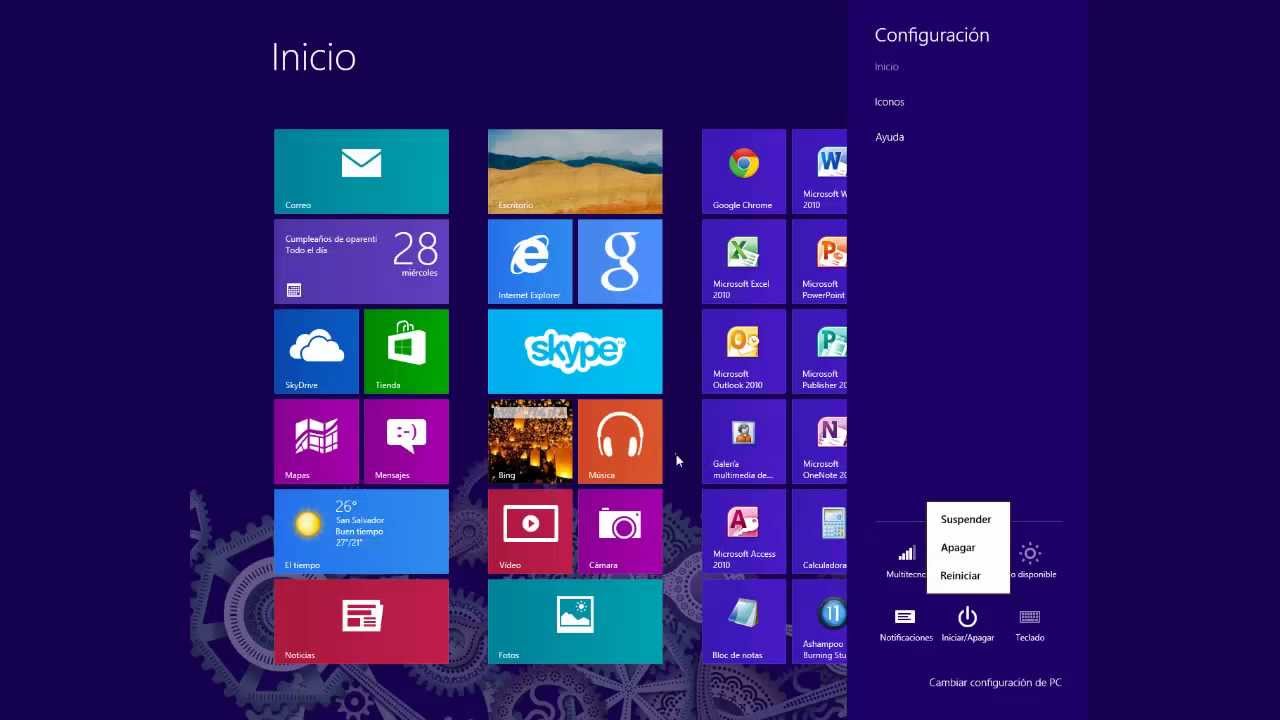
Task: Launch Ashampoo Burning Studio tile
Action: 820,621
